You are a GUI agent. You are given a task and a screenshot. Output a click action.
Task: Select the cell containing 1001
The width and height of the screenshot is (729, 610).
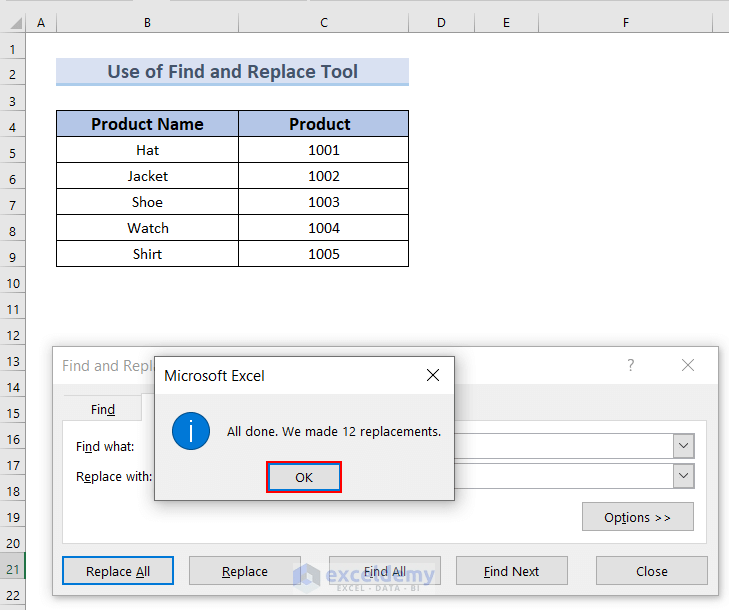tap(324, 150)
